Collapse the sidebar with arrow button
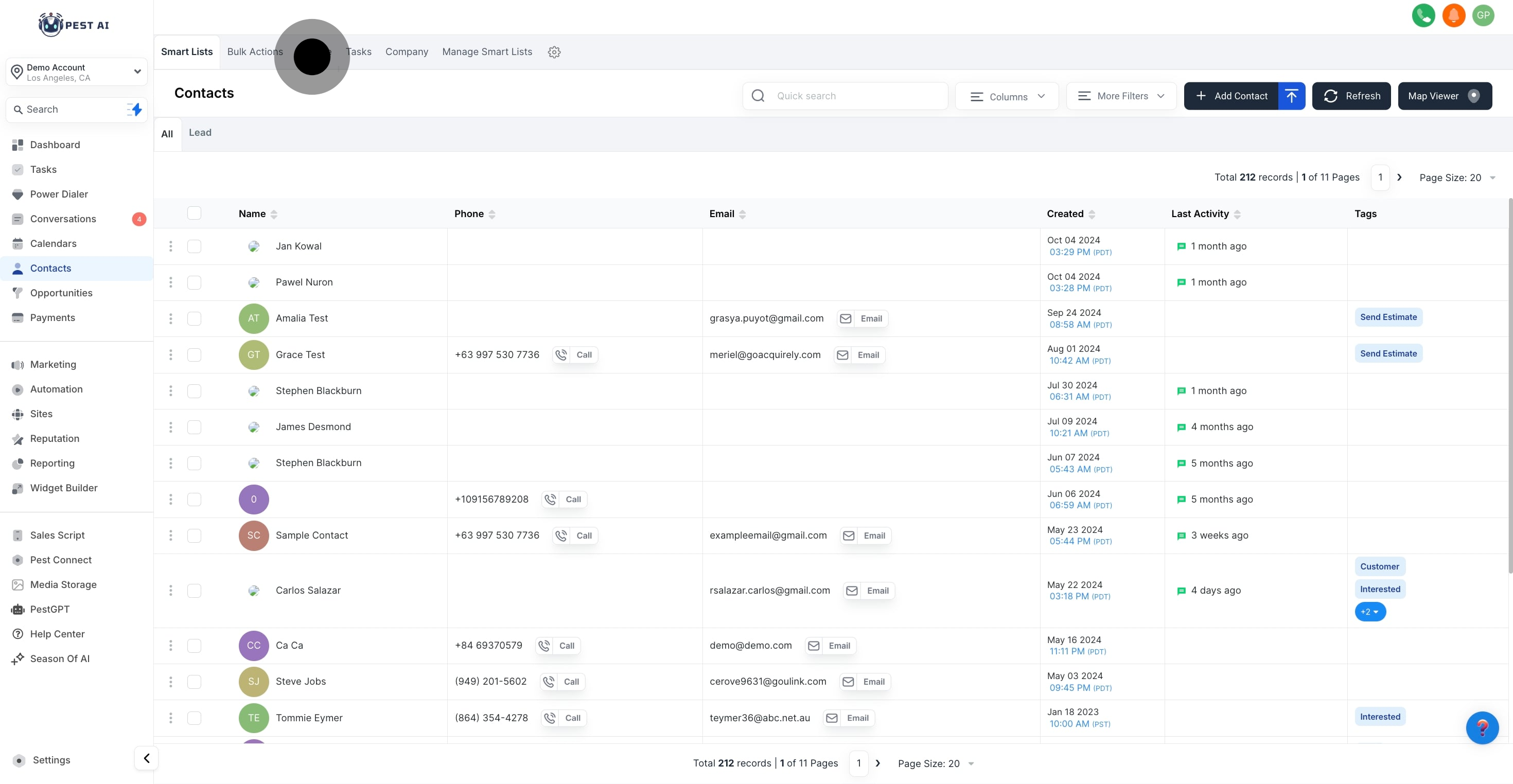The height and width of the screenshot is (784, 1513). click(x=146, y=758)
